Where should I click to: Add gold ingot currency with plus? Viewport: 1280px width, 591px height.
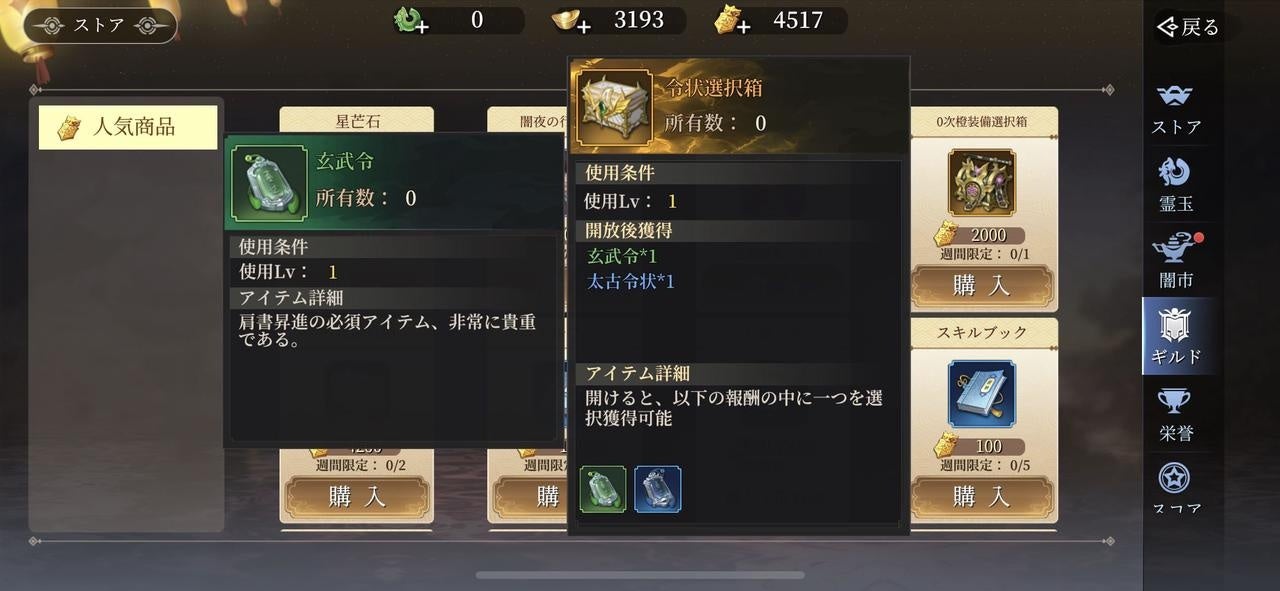pos(573,20)
